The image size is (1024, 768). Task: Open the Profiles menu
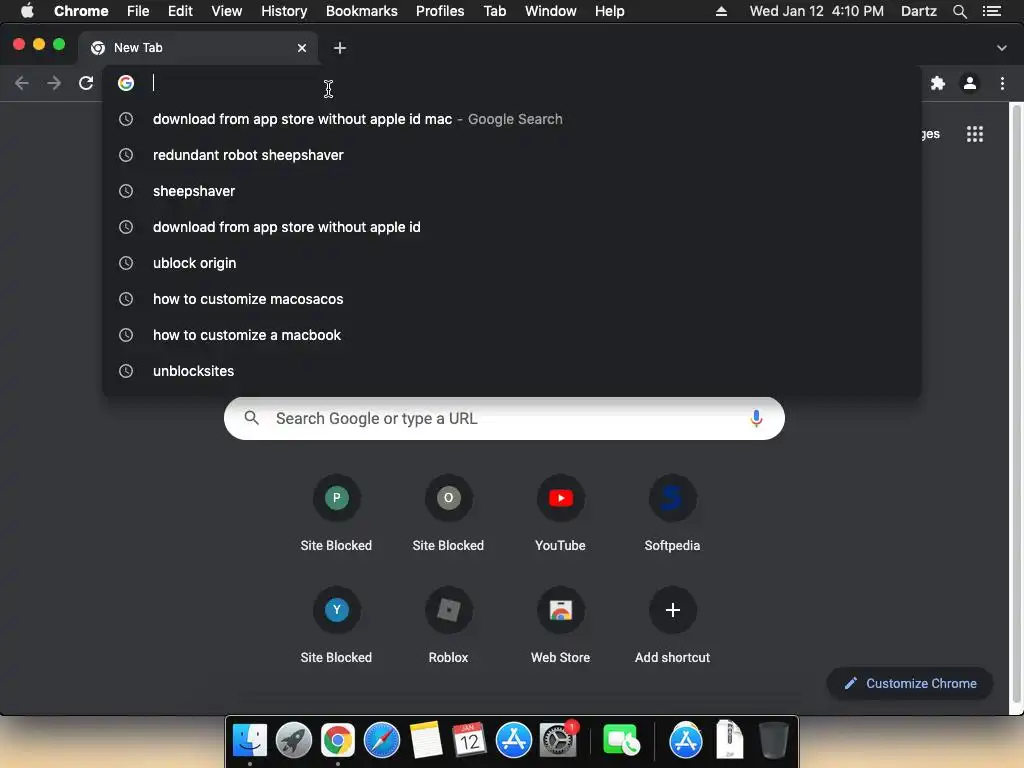click(x=440, y=11)
